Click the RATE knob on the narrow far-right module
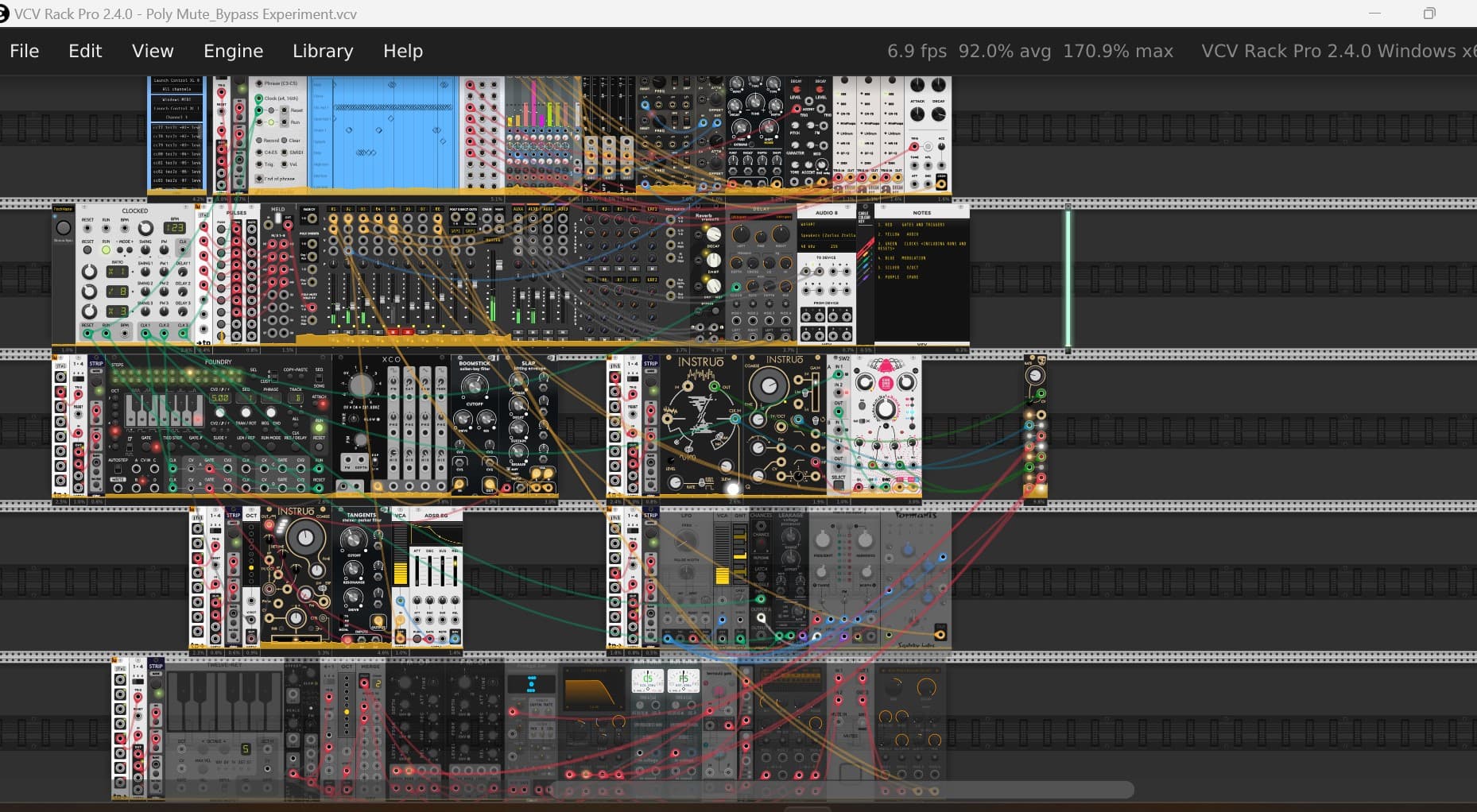The image size is (1477, 812). [1034, 375]
